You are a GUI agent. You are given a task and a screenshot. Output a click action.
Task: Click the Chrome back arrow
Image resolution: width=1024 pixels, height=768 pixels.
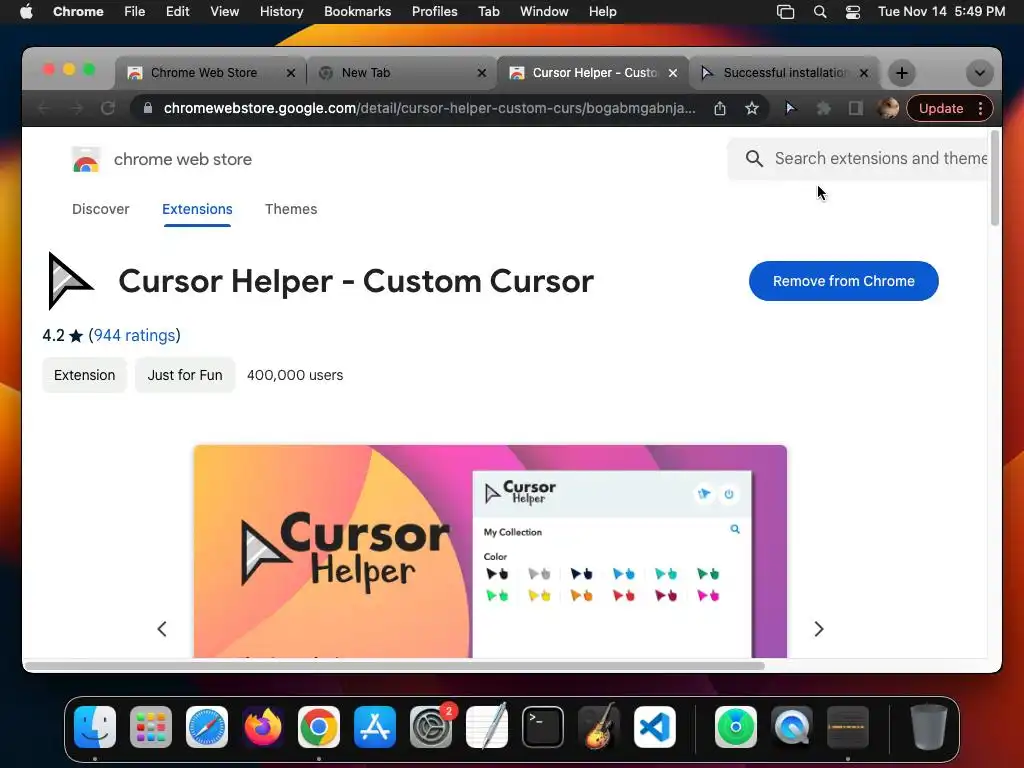pos(45,108)
